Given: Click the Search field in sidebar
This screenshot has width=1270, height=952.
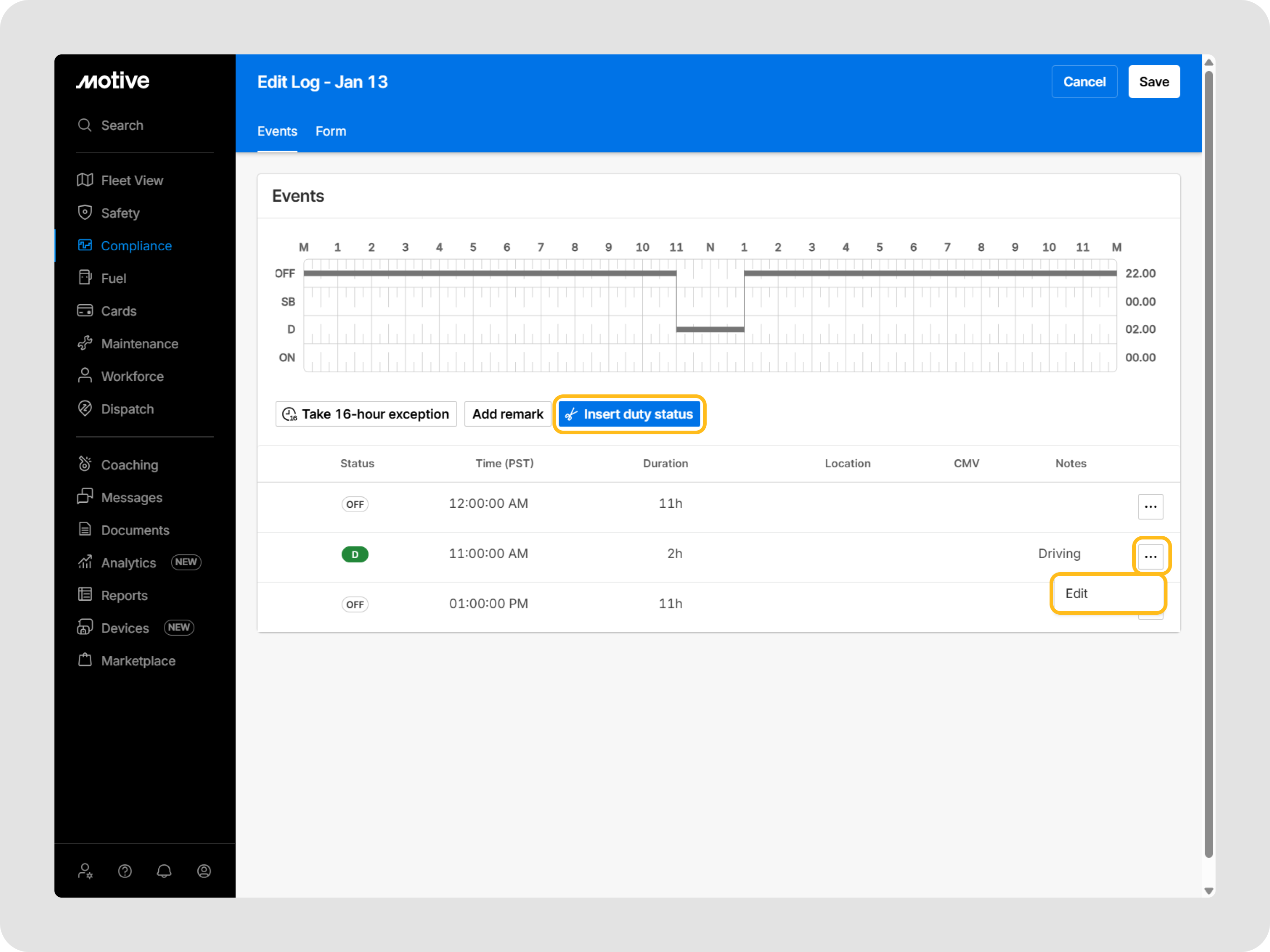Looking at the screenshot, I should point(122,125).
